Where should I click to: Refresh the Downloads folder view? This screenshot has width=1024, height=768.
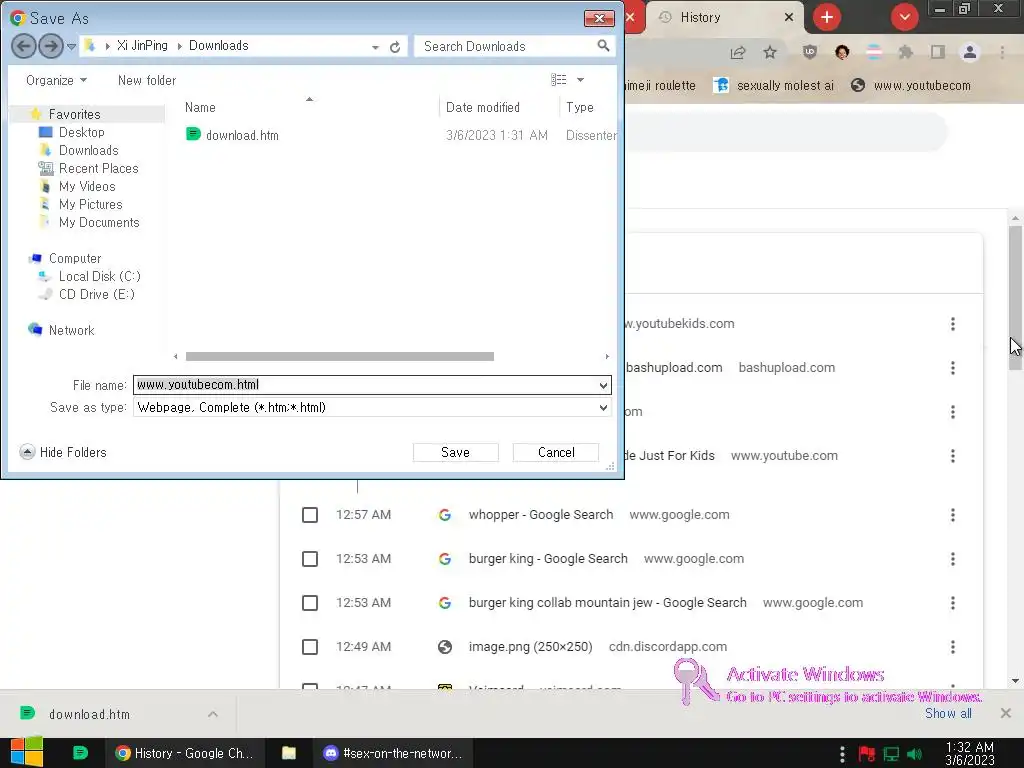point(395,47)
